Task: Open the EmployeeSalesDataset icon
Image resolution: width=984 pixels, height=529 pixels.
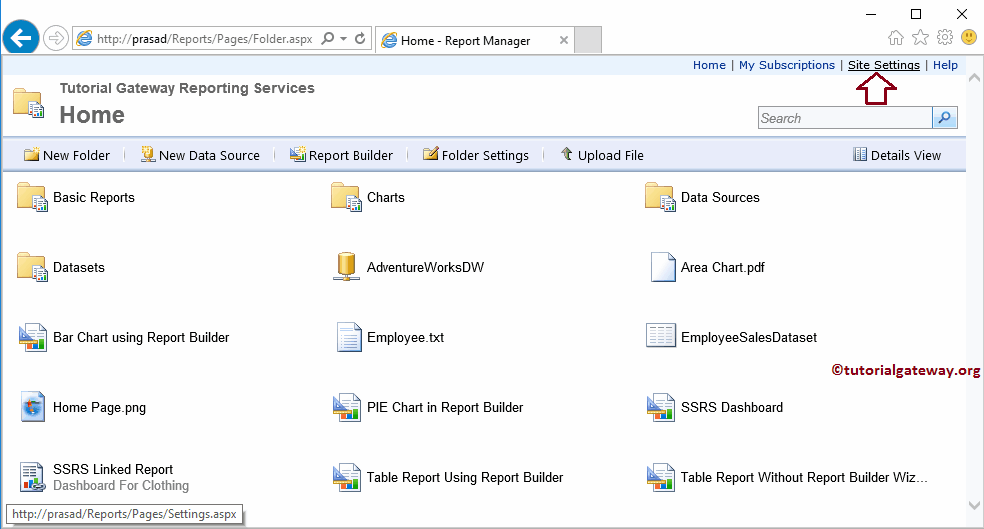Action: [661, 337]
